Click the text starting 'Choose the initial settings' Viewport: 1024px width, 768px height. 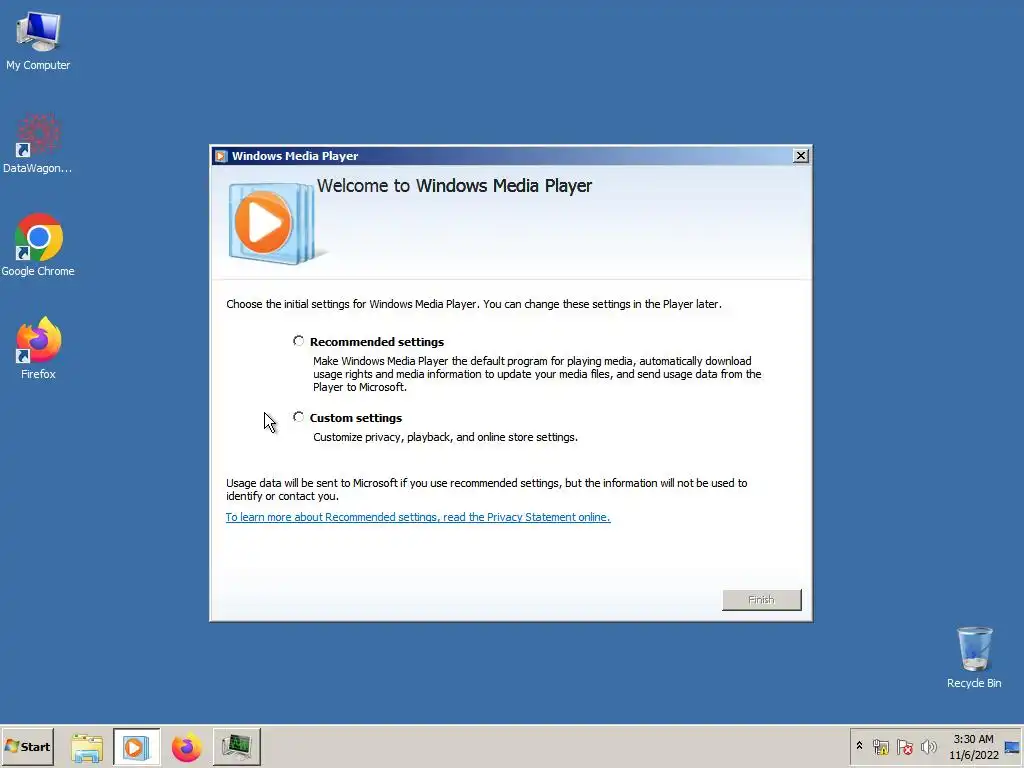coord(473,304)
